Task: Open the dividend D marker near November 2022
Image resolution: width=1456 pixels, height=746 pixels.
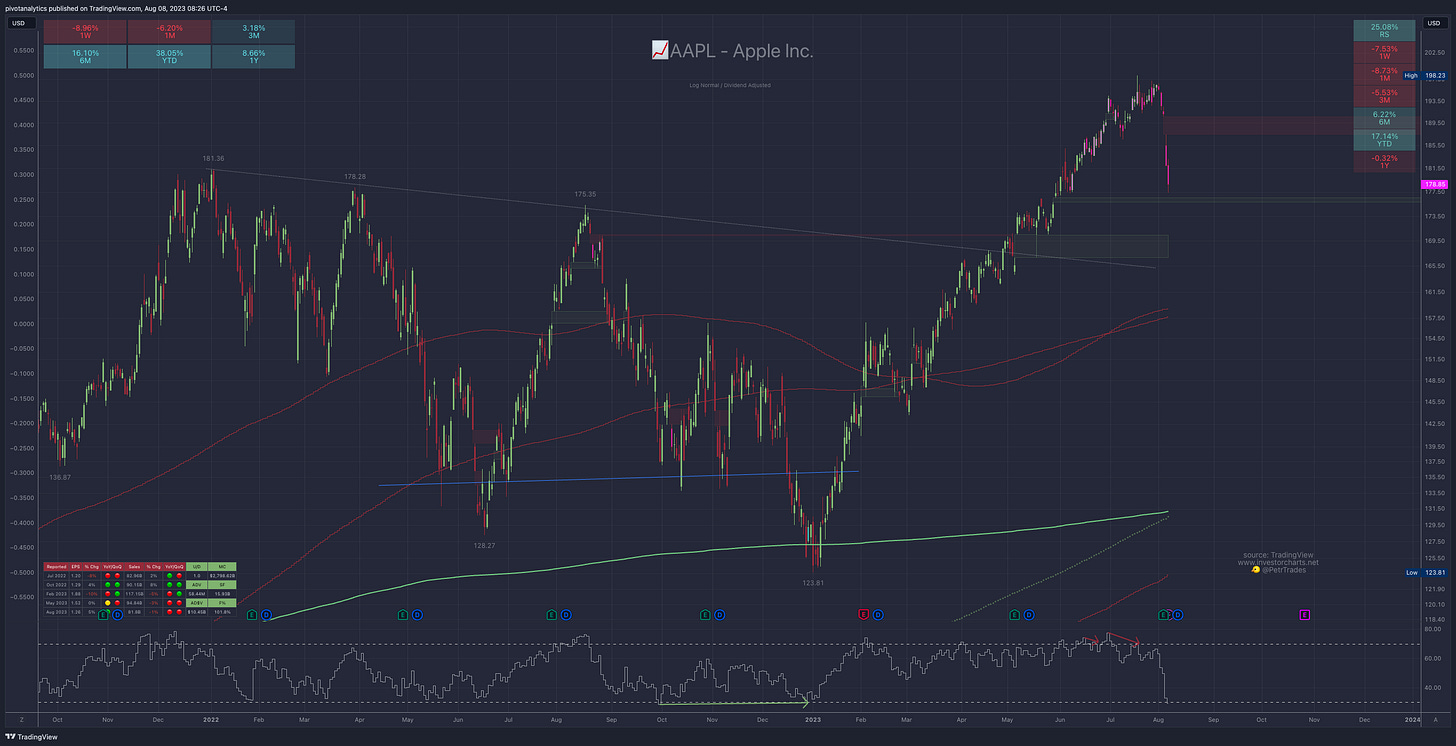Action: (x=719, y=615)
